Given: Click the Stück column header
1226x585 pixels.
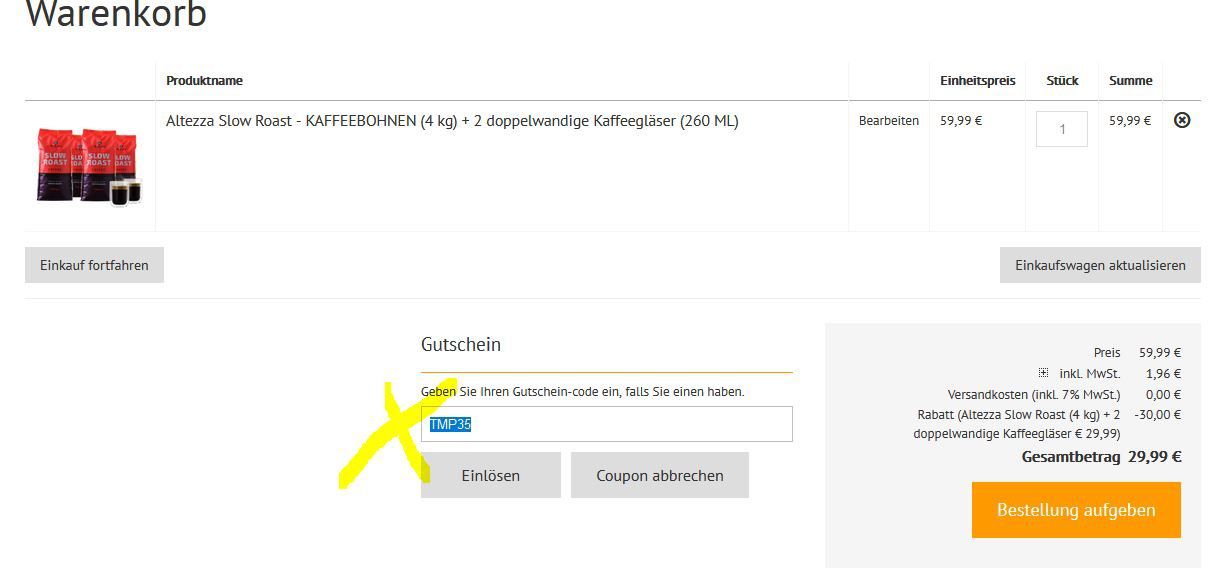Looking at the screenshot, I should (1062, 80).
